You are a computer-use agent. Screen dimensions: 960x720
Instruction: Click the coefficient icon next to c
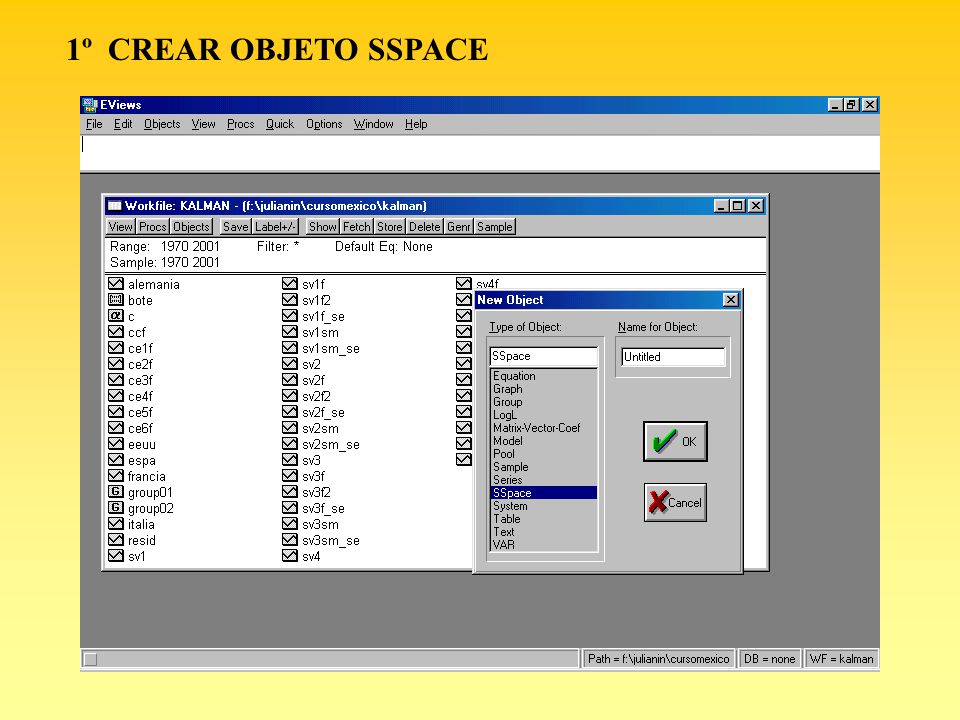click(116, 315)
